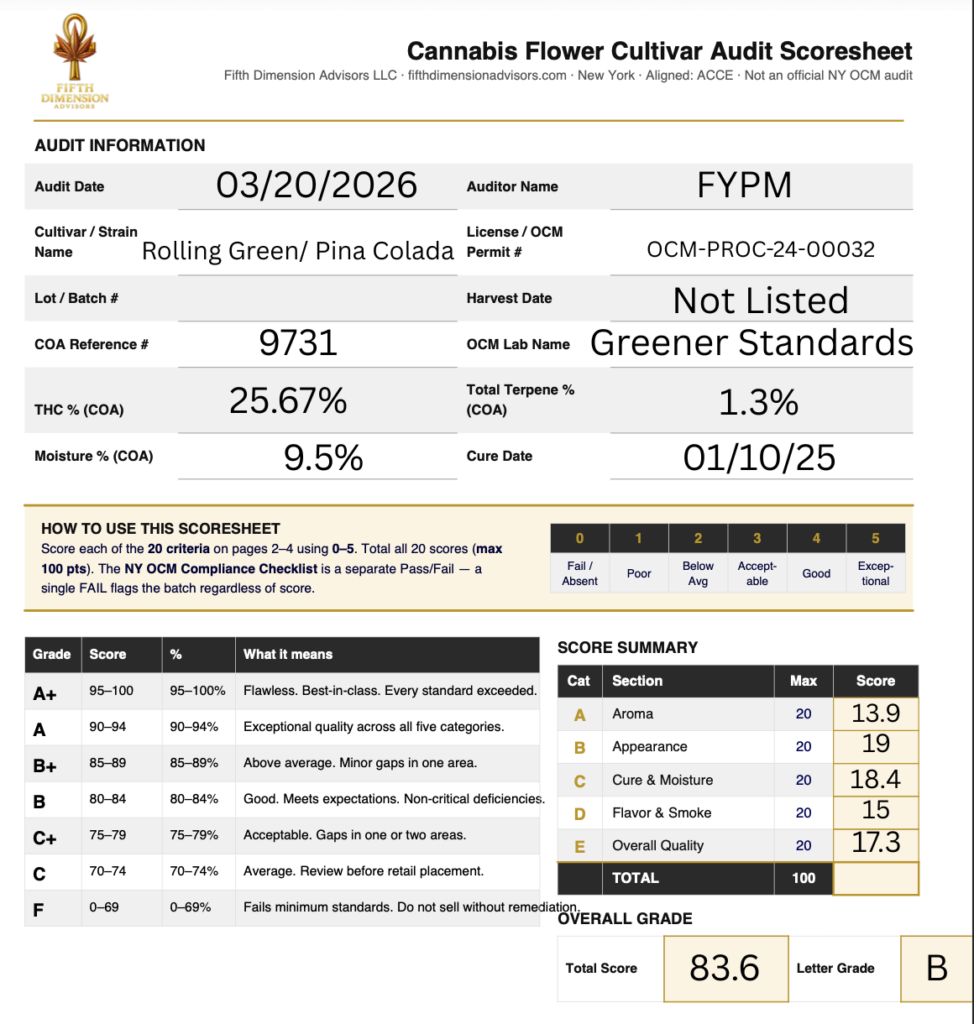Click the Flavor & Smoke score box

tap(875, 812)
